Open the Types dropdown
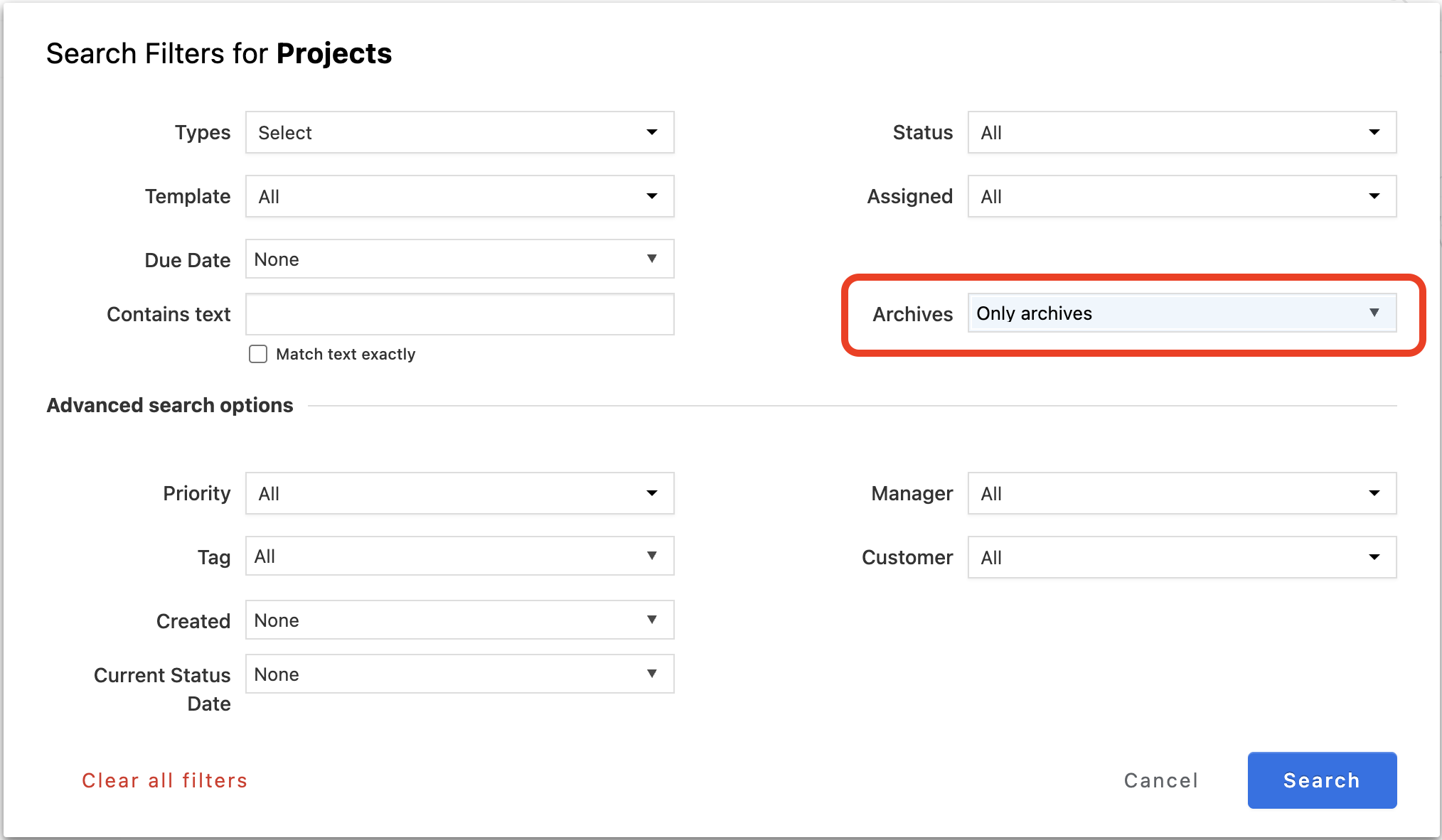Image resolution: width=1442 pixels, height=840 pixels. click(459, 132)
